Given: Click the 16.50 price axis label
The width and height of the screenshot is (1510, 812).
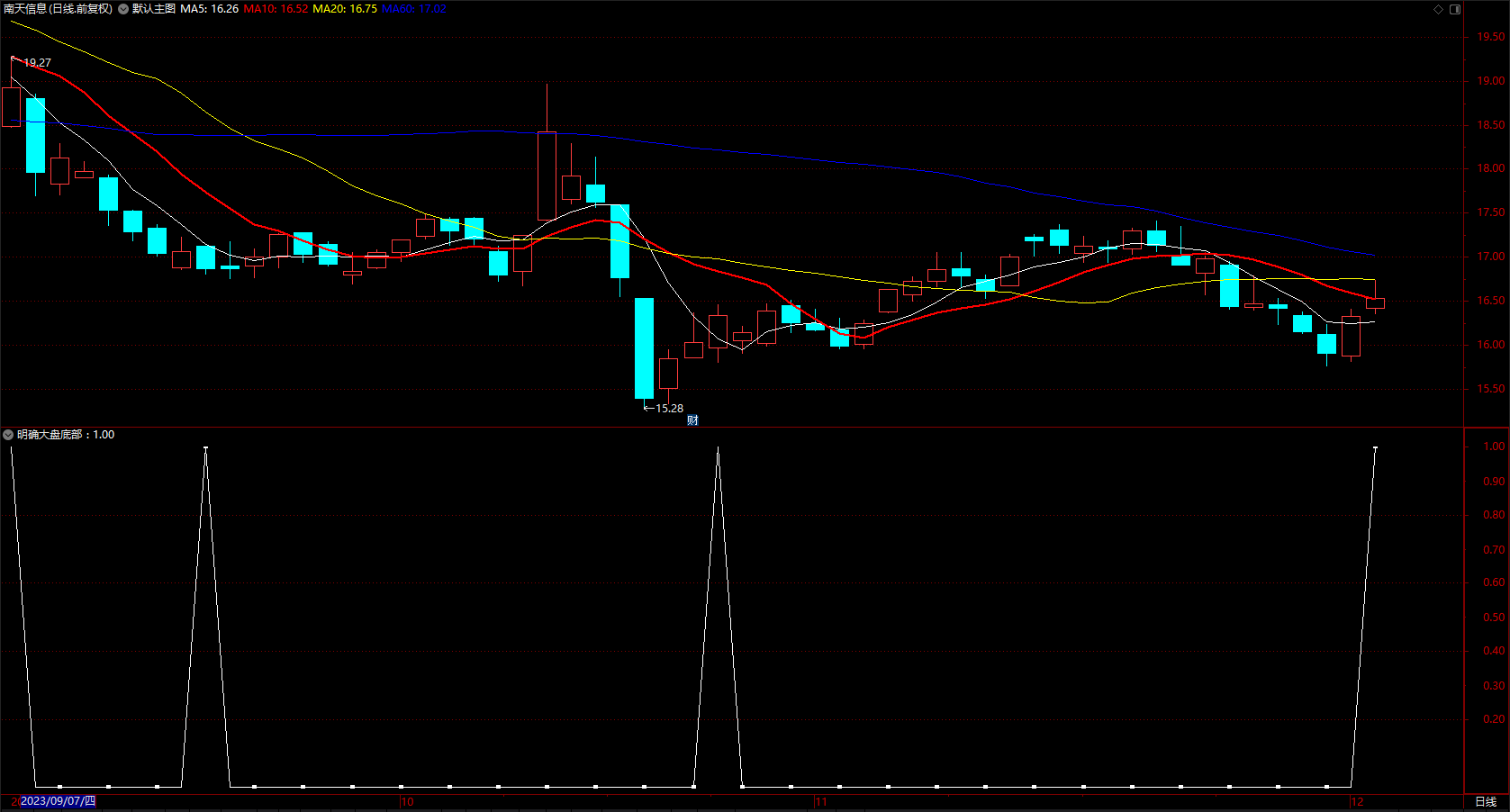Looking at the screenshot, I should 1491,301.
